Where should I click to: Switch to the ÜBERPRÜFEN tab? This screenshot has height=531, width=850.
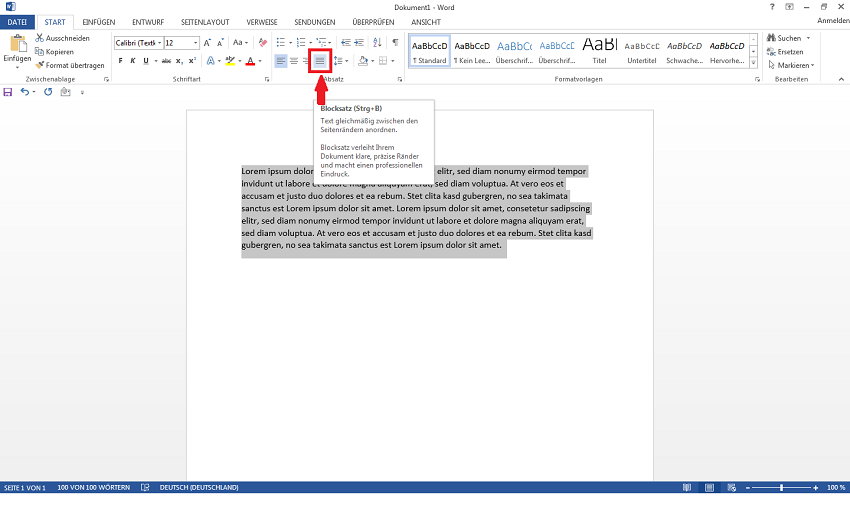click(373, 22)
